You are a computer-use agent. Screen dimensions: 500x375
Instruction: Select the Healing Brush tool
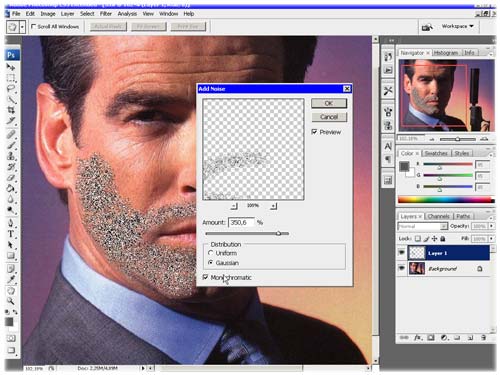pyautogui.click(x=11, y=134)
